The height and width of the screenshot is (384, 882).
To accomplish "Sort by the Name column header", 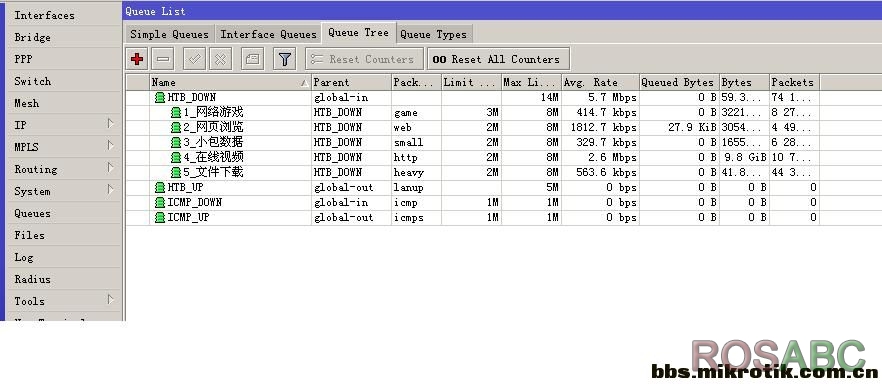I will (230, 83).
